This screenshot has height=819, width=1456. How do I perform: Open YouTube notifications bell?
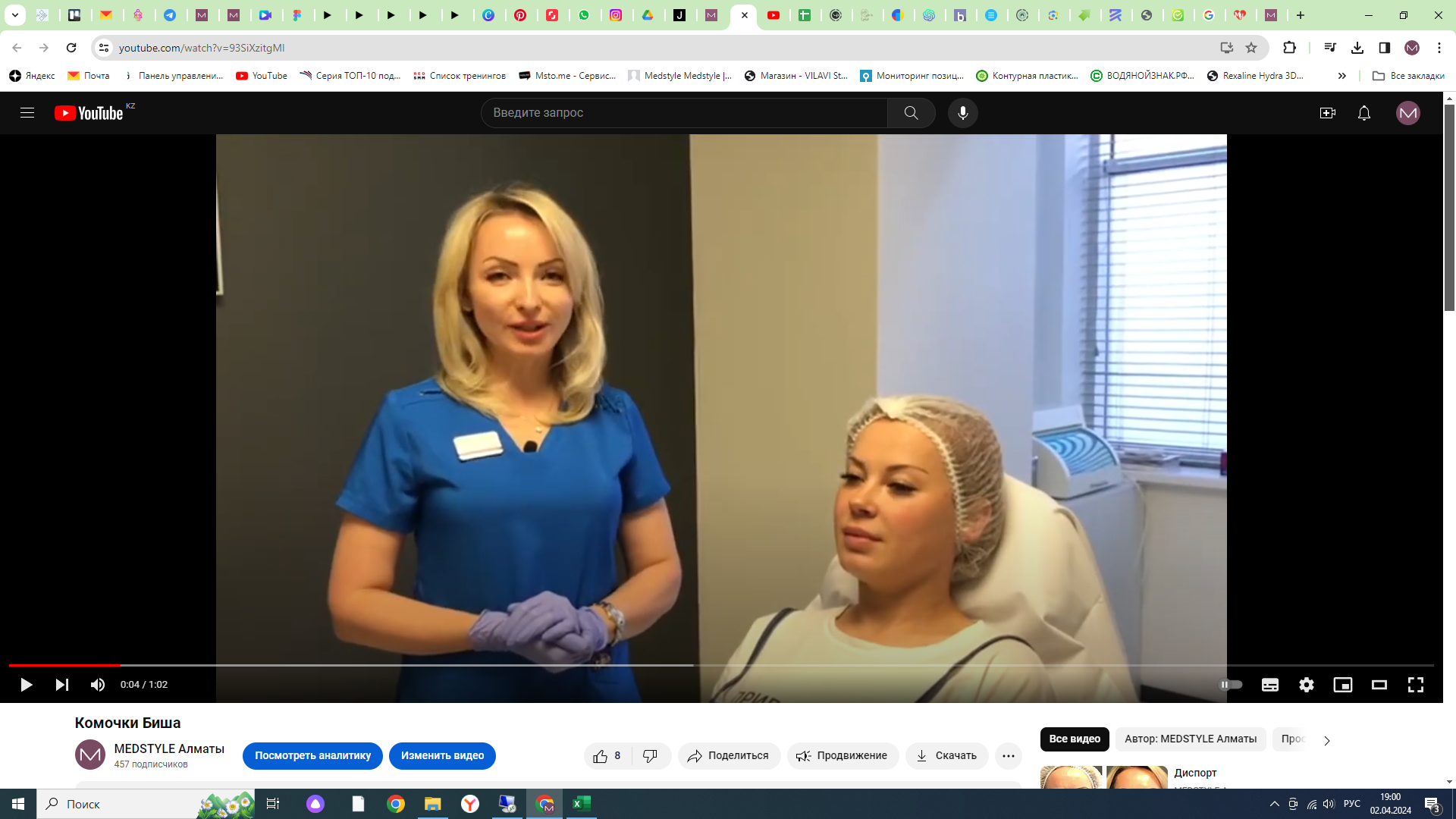(1363, 113)
